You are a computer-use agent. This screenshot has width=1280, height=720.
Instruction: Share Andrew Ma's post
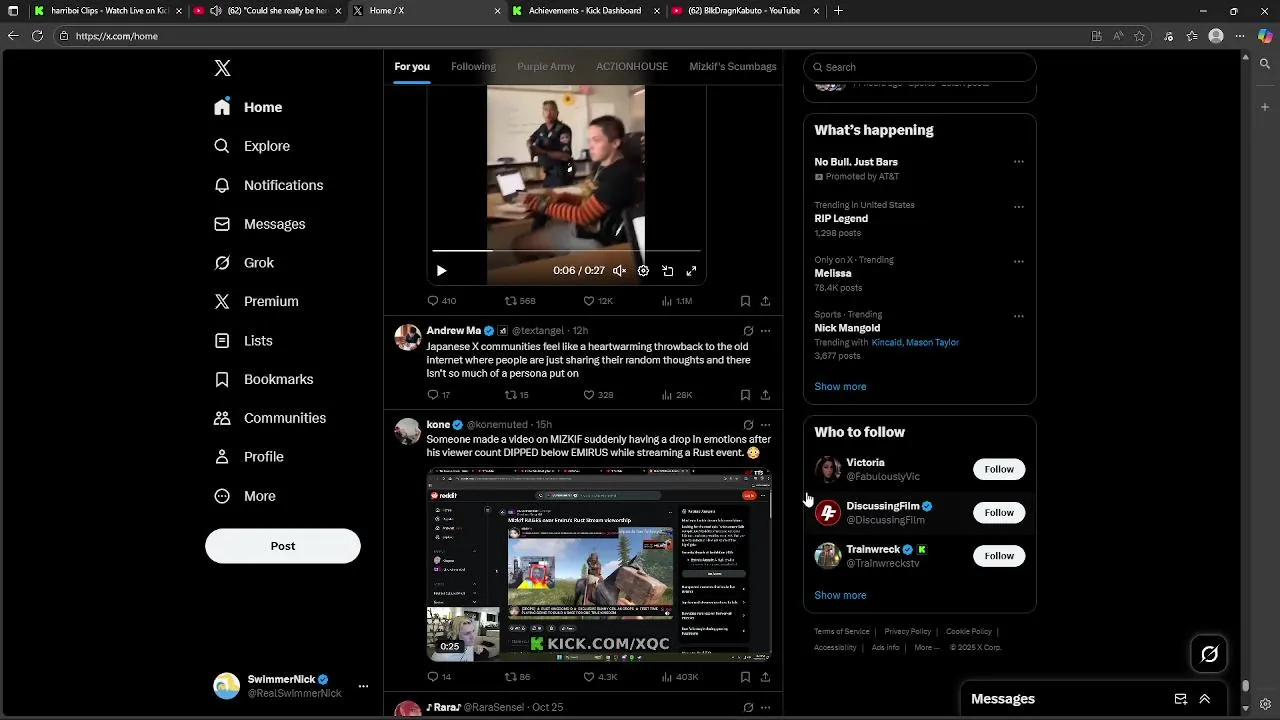(x=765, y=395)
